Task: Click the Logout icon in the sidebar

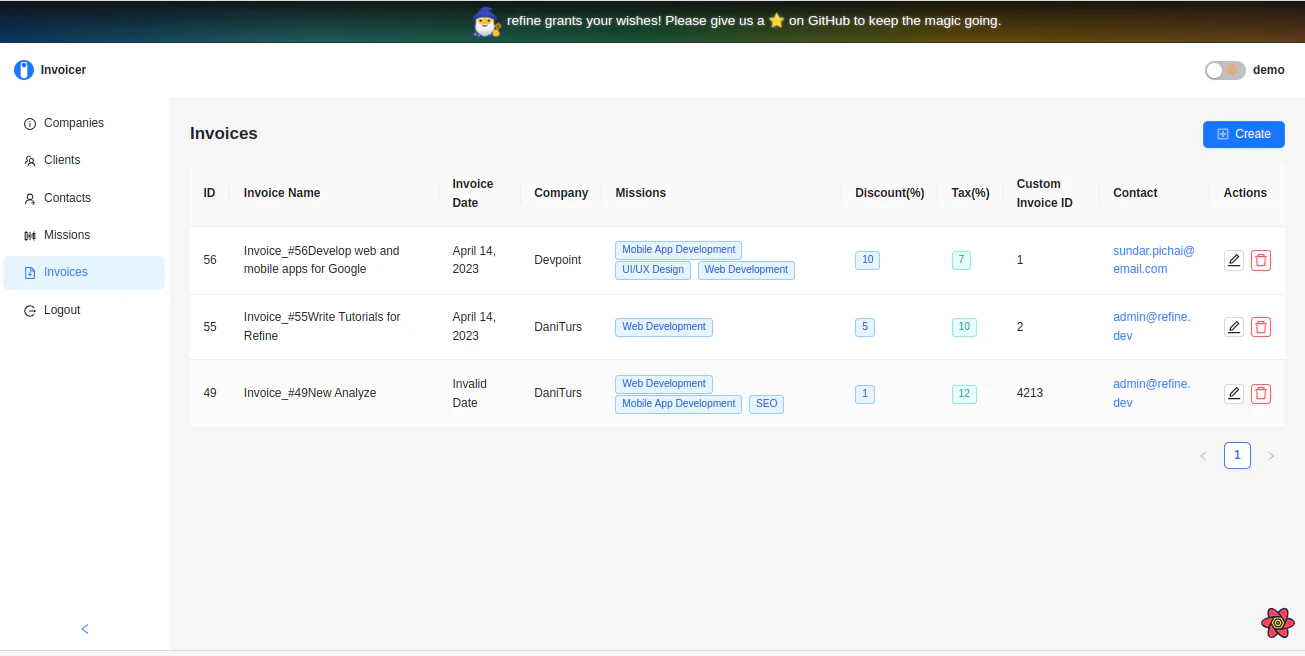Action: pos(28,309)
